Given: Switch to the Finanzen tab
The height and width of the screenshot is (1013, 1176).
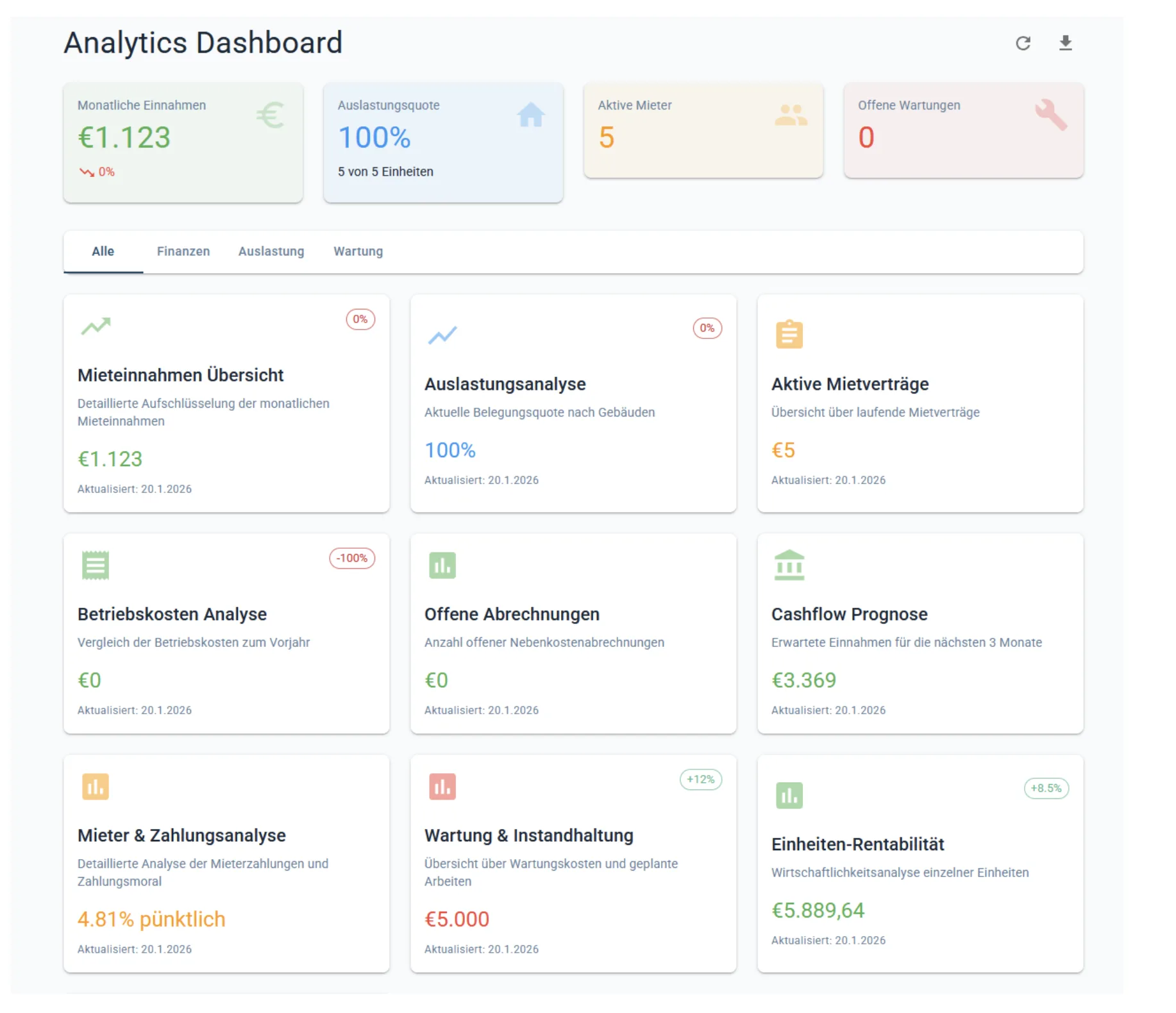Looking at the screenshot, I should click(x=184, y=251).
